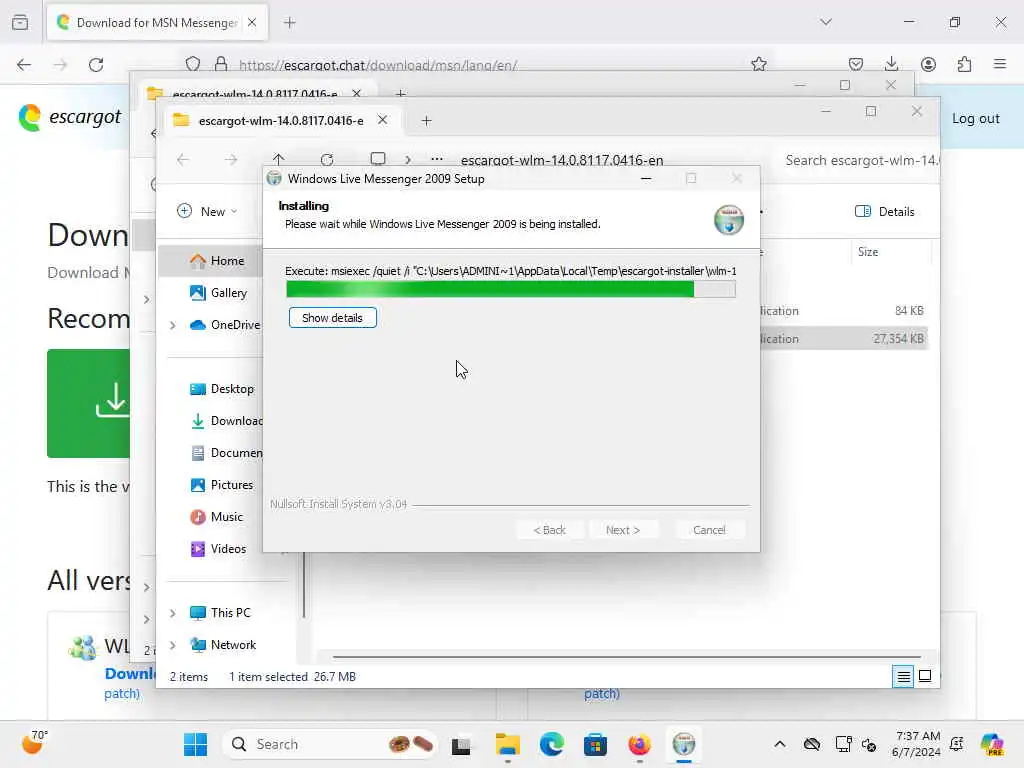The width and height of the screenshot is (1024, 768).
Task: Select Network in Explorer sidebar
Action: click(x=223, y=645)
